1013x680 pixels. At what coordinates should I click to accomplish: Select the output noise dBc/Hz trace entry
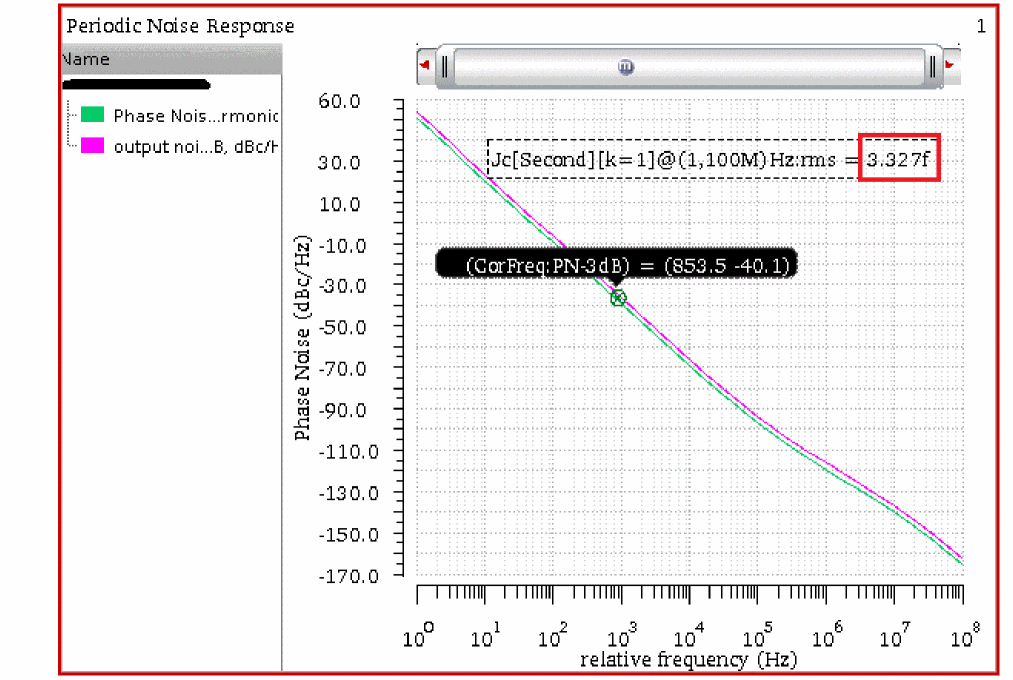point(194,147)
